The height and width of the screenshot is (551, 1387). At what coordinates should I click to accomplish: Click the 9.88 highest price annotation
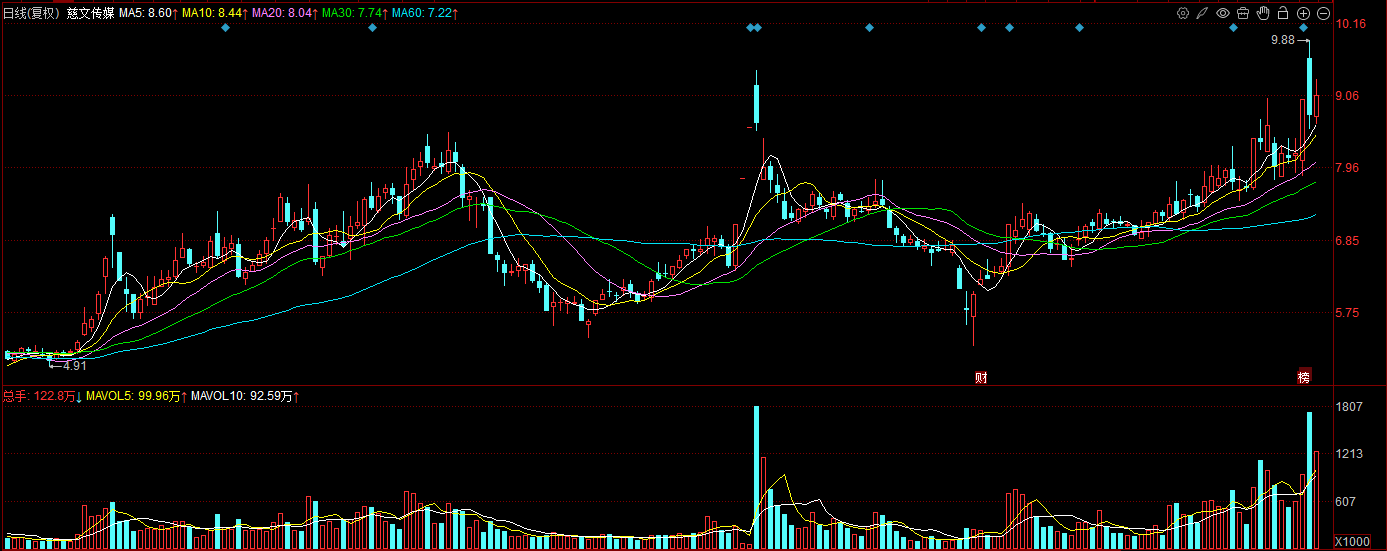1283,40
